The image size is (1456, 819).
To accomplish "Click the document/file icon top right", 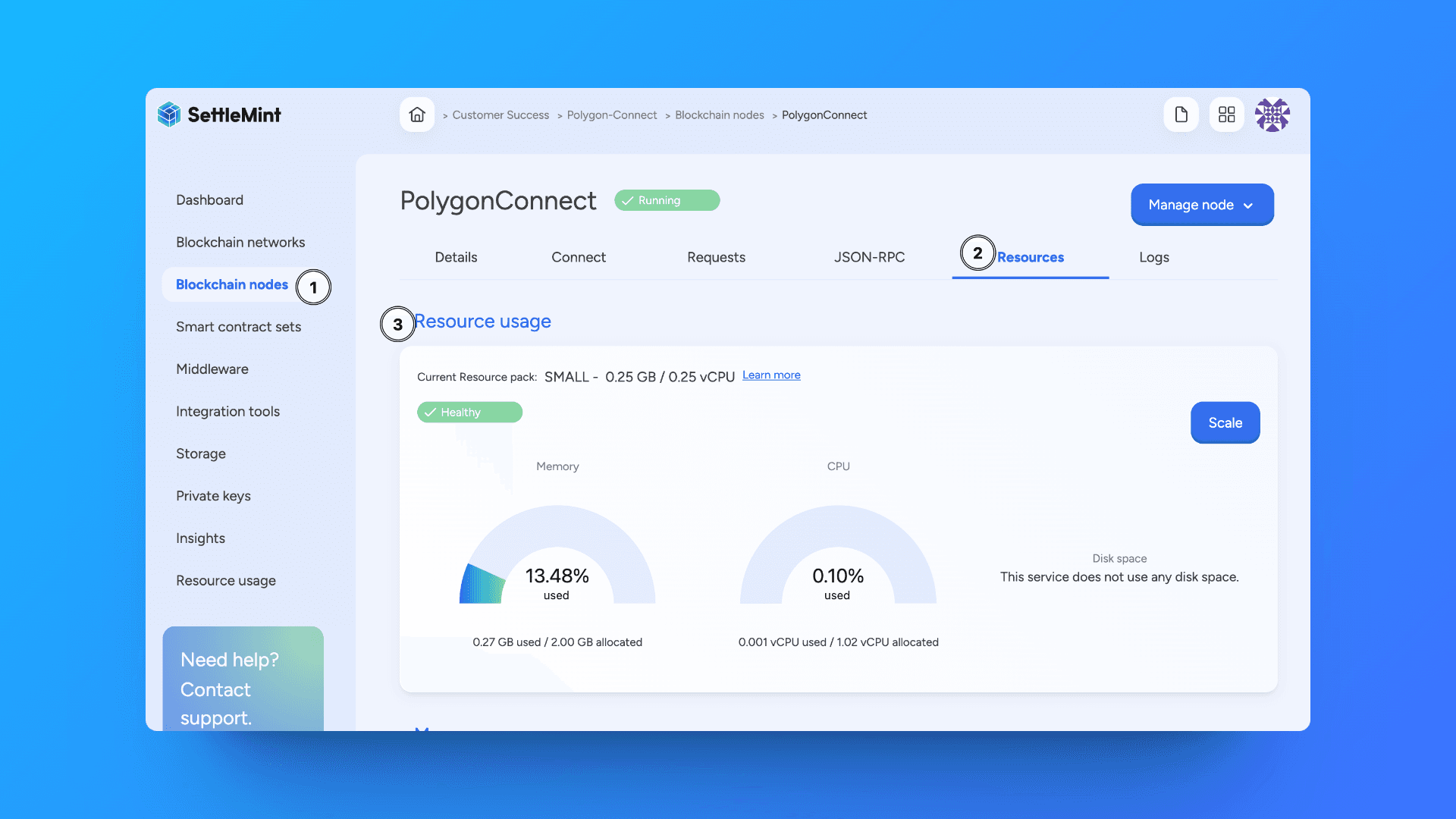I will point(1180,114).
